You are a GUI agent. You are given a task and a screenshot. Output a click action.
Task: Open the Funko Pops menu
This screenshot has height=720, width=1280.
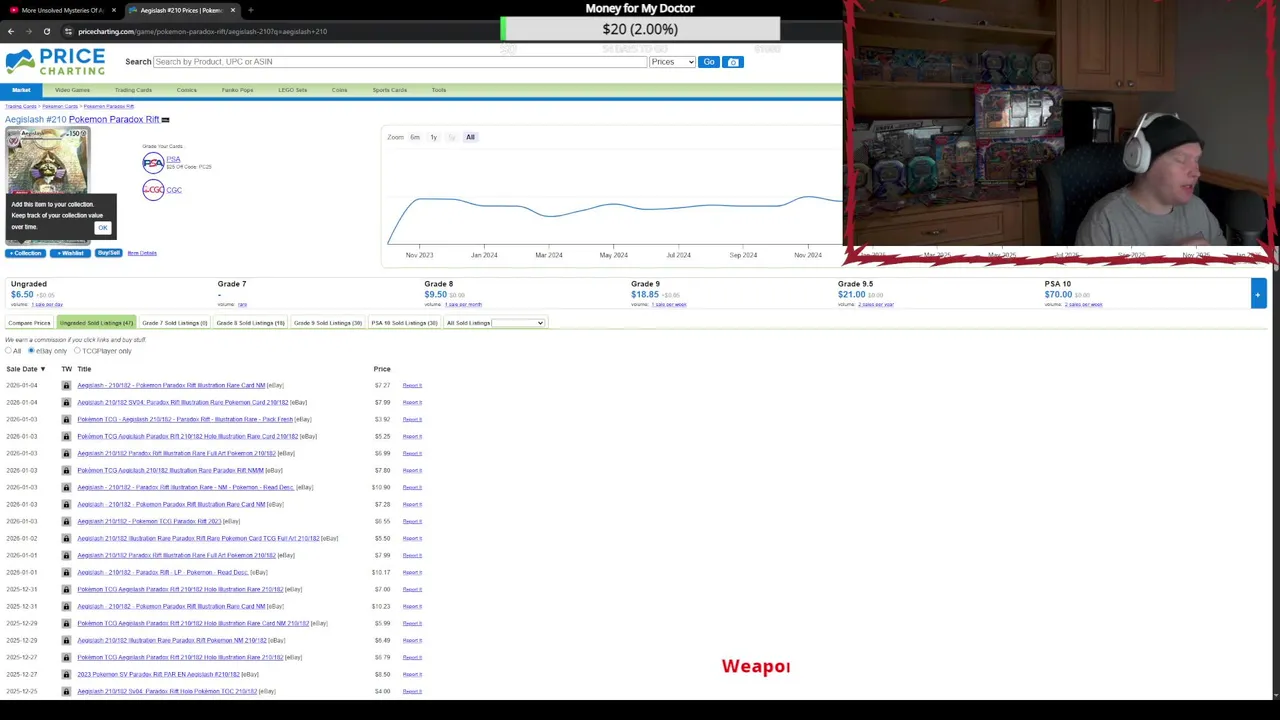coord(237,90)
